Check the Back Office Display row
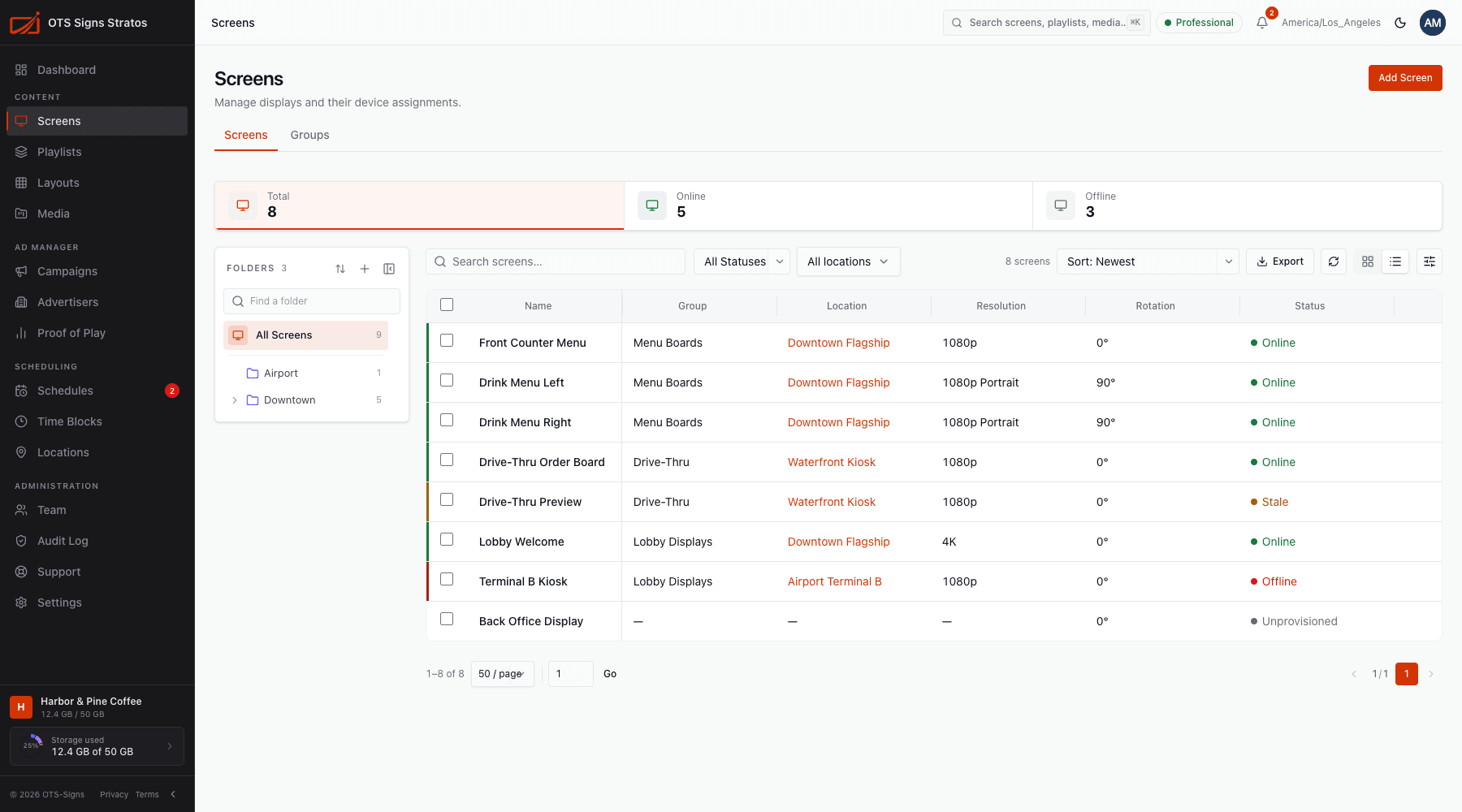 447,619
